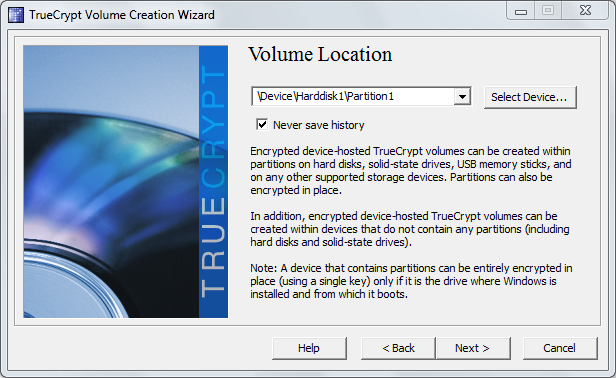Click the 'Volume Location' heading
This screenshot has width=616, height=378.
[320, 54]
